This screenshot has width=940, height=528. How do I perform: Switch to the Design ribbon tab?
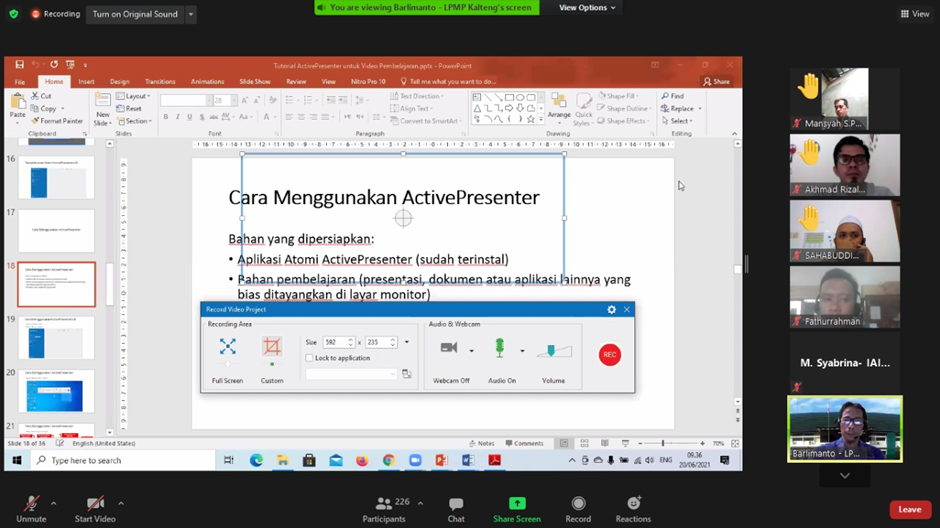click(119, 82)
